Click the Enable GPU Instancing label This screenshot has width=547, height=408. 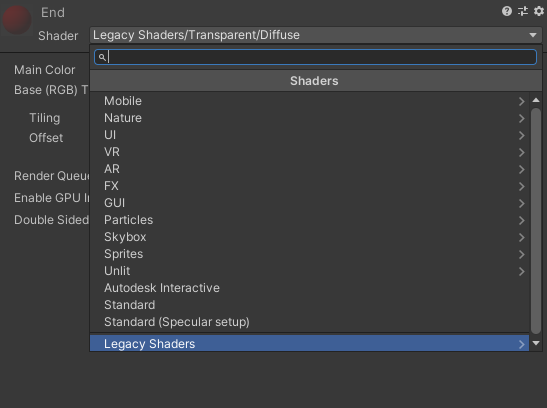(x=52, y=198)
